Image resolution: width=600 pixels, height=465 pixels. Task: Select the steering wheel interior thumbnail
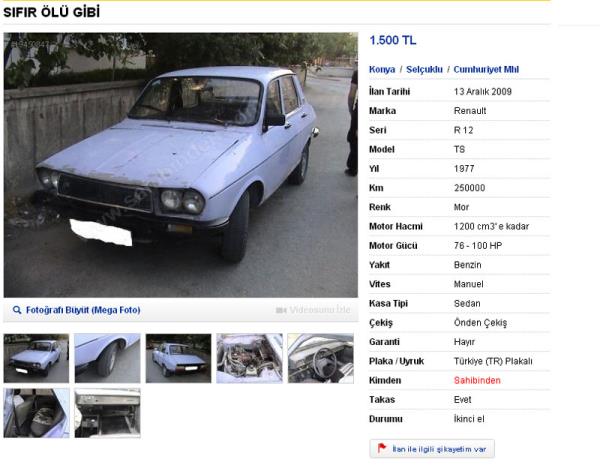321,358
